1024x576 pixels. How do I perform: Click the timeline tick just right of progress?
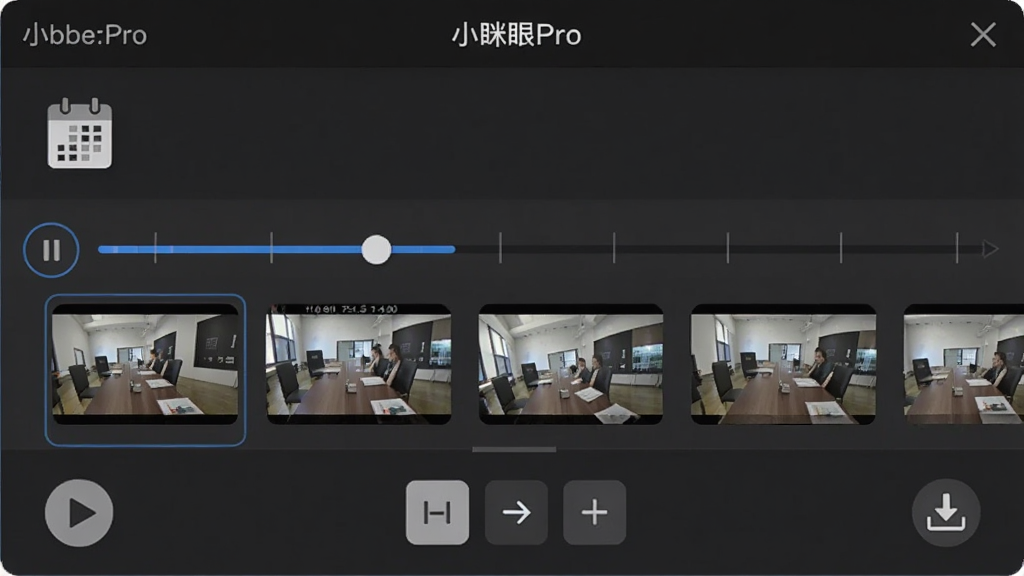click(500, 248)
